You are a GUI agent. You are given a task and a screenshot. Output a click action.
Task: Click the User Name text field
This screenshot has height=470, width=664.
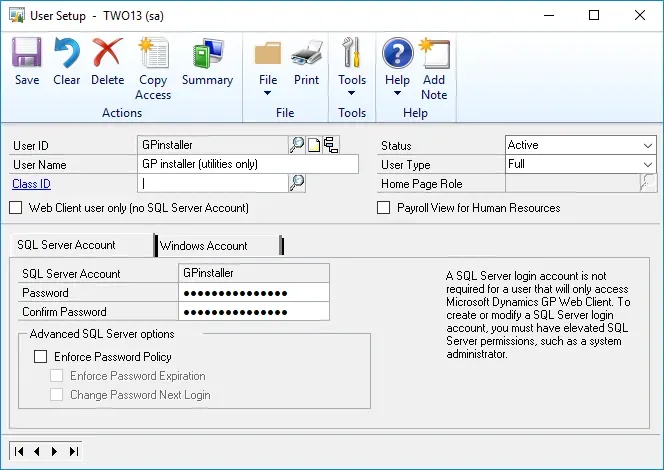coord(248,165)
